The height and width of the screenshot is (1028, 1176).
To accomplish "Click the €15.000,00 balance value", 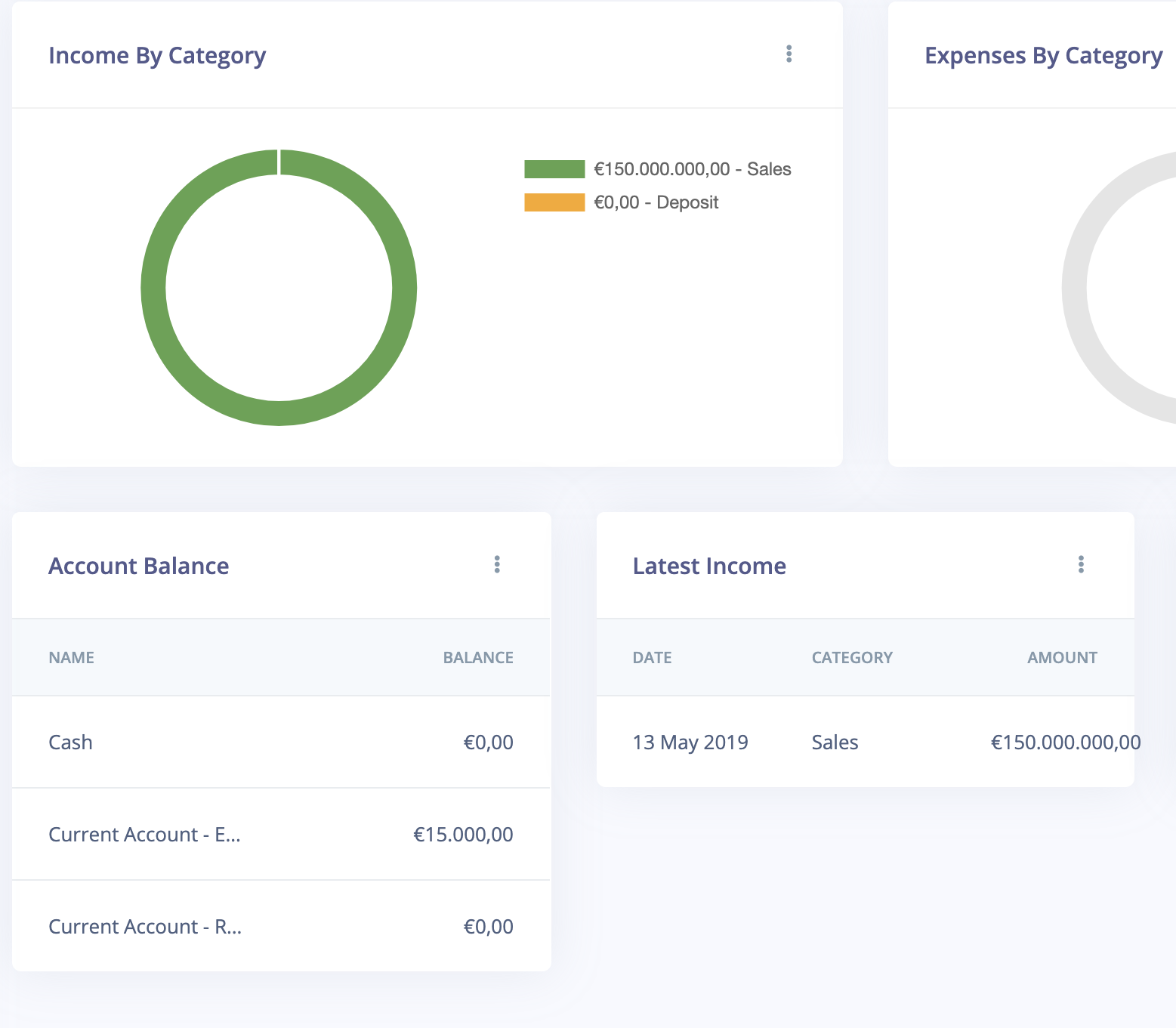I will (x=463, y=834).
